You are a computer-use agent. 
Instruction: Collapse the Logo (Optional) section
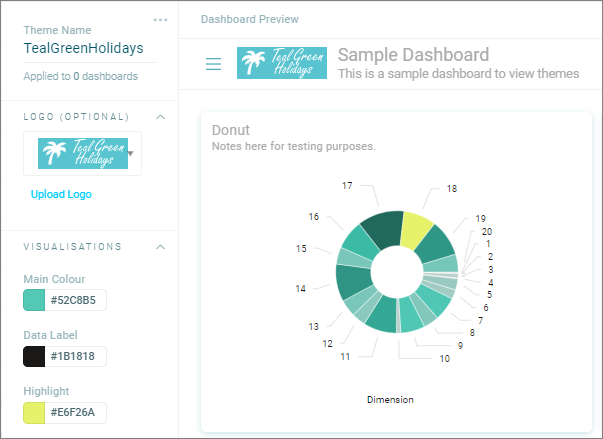tap(160, 117)
